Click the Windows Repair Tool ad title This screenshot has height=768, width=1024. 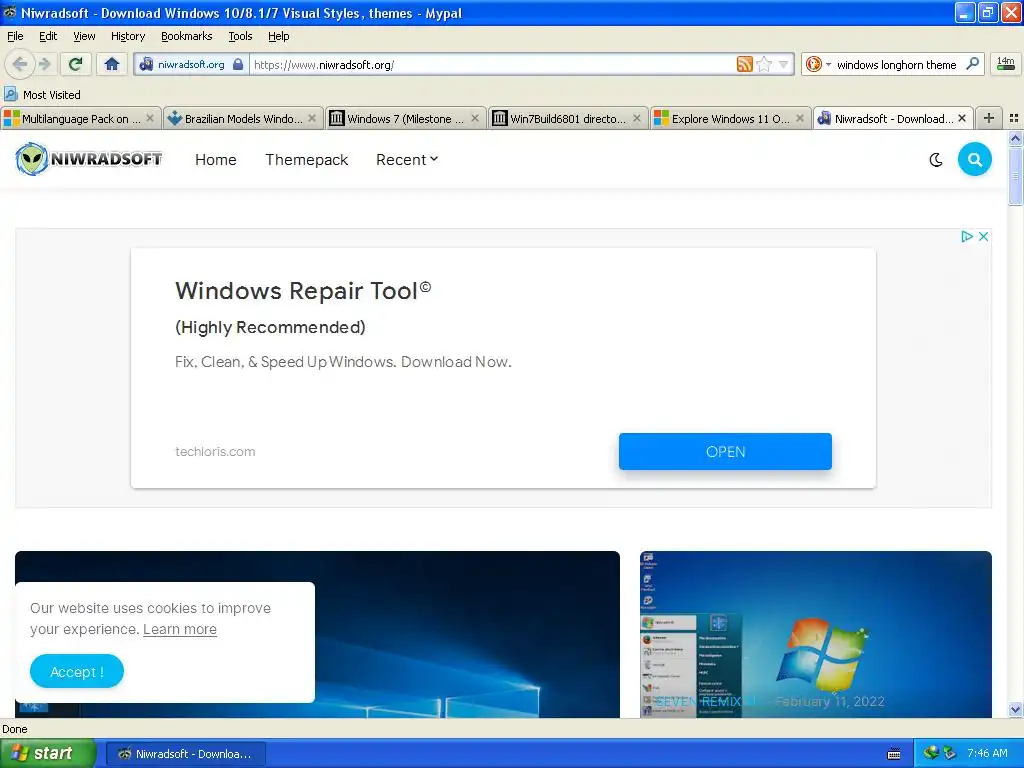[303, 291]
